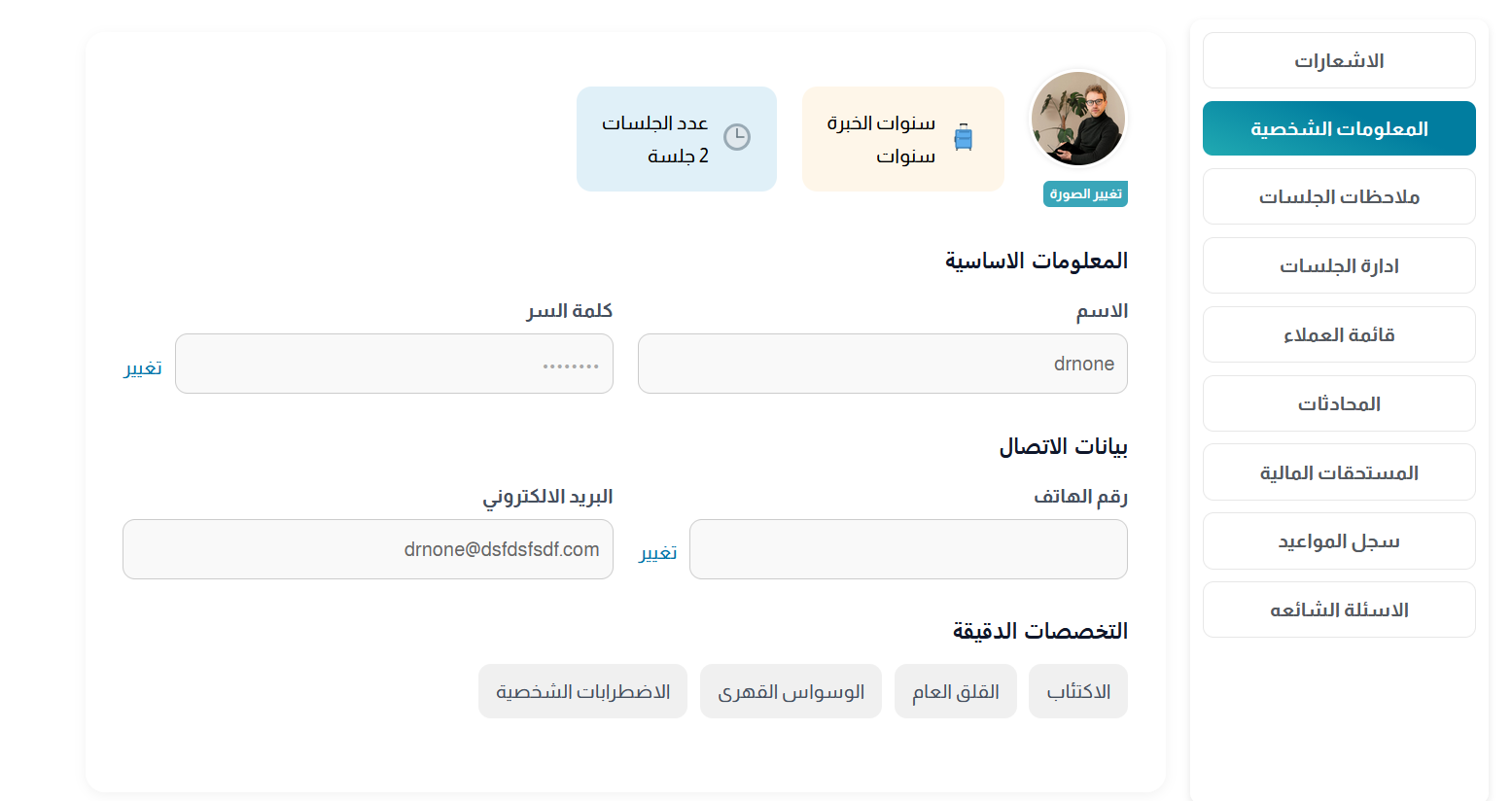The height and width of the screenshot is (801, 1512).
Task: View المستحقات المالية page
Action: (x=1338, y=473)
